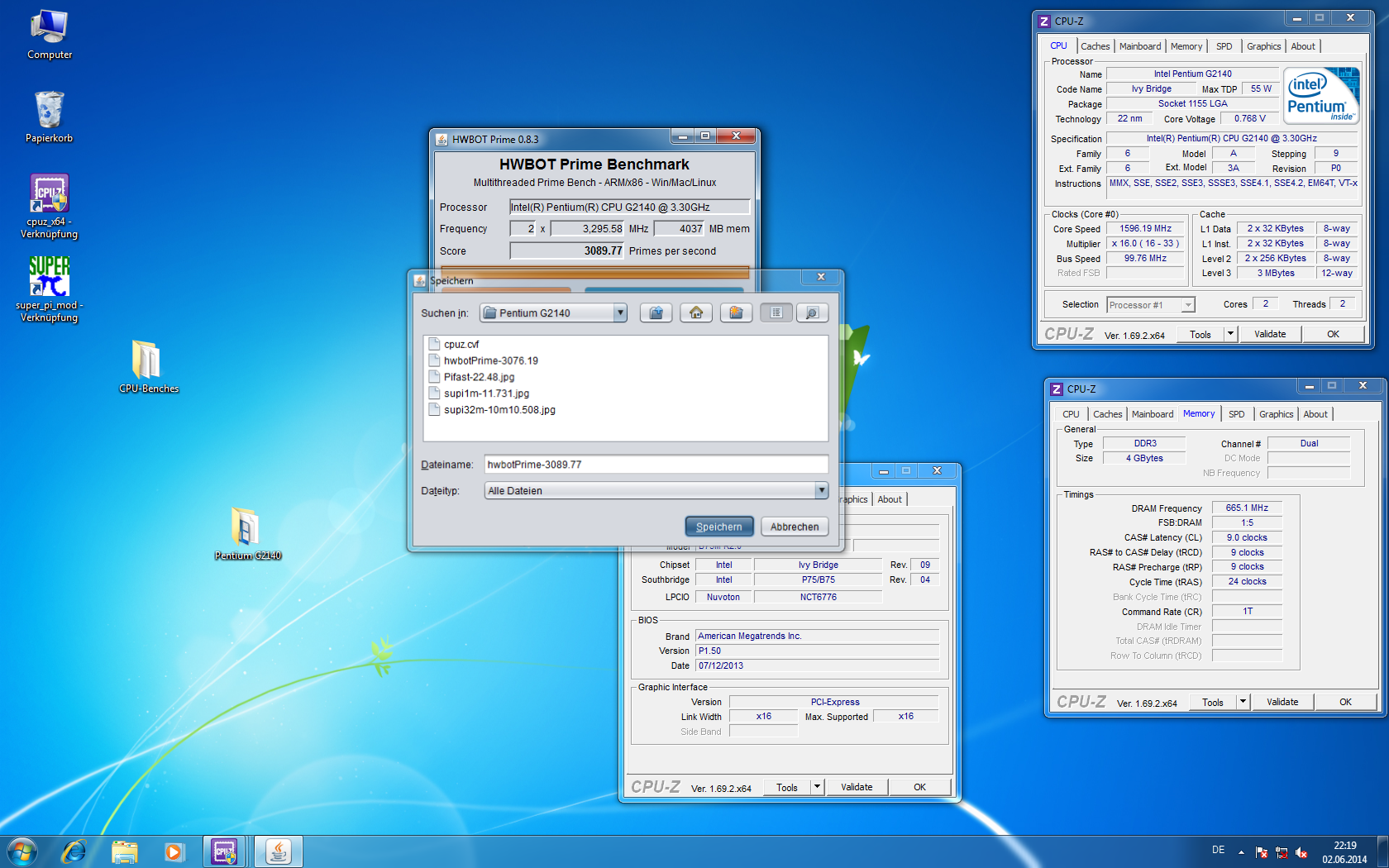The height and width of the screenshot is (868, 1389).
Task: Close the Speichern dialog
Action: (821, 277)
